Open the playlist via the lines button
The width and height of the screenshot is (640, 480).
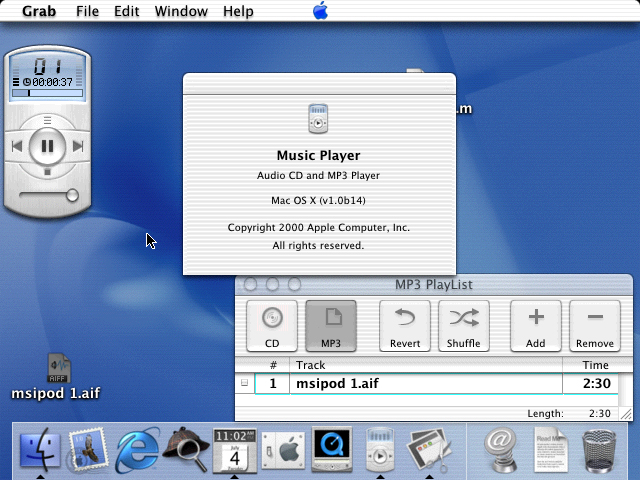point(47,120)
